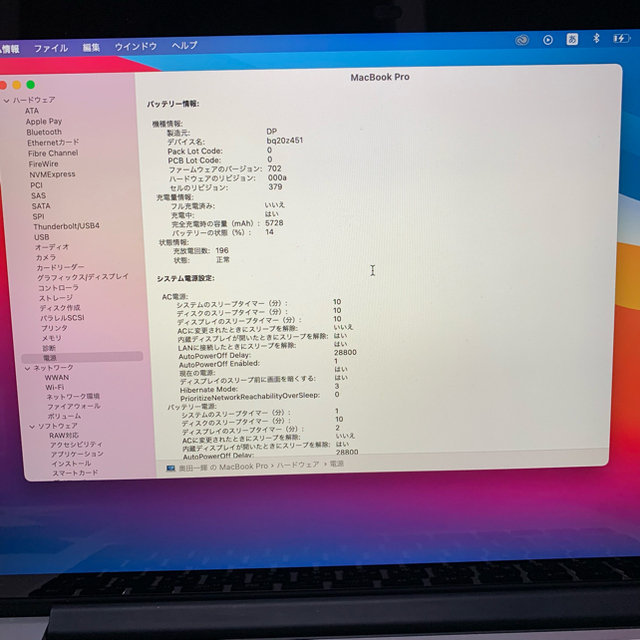
Task: Select オーディオ in the sidebar
Action: 52,247
